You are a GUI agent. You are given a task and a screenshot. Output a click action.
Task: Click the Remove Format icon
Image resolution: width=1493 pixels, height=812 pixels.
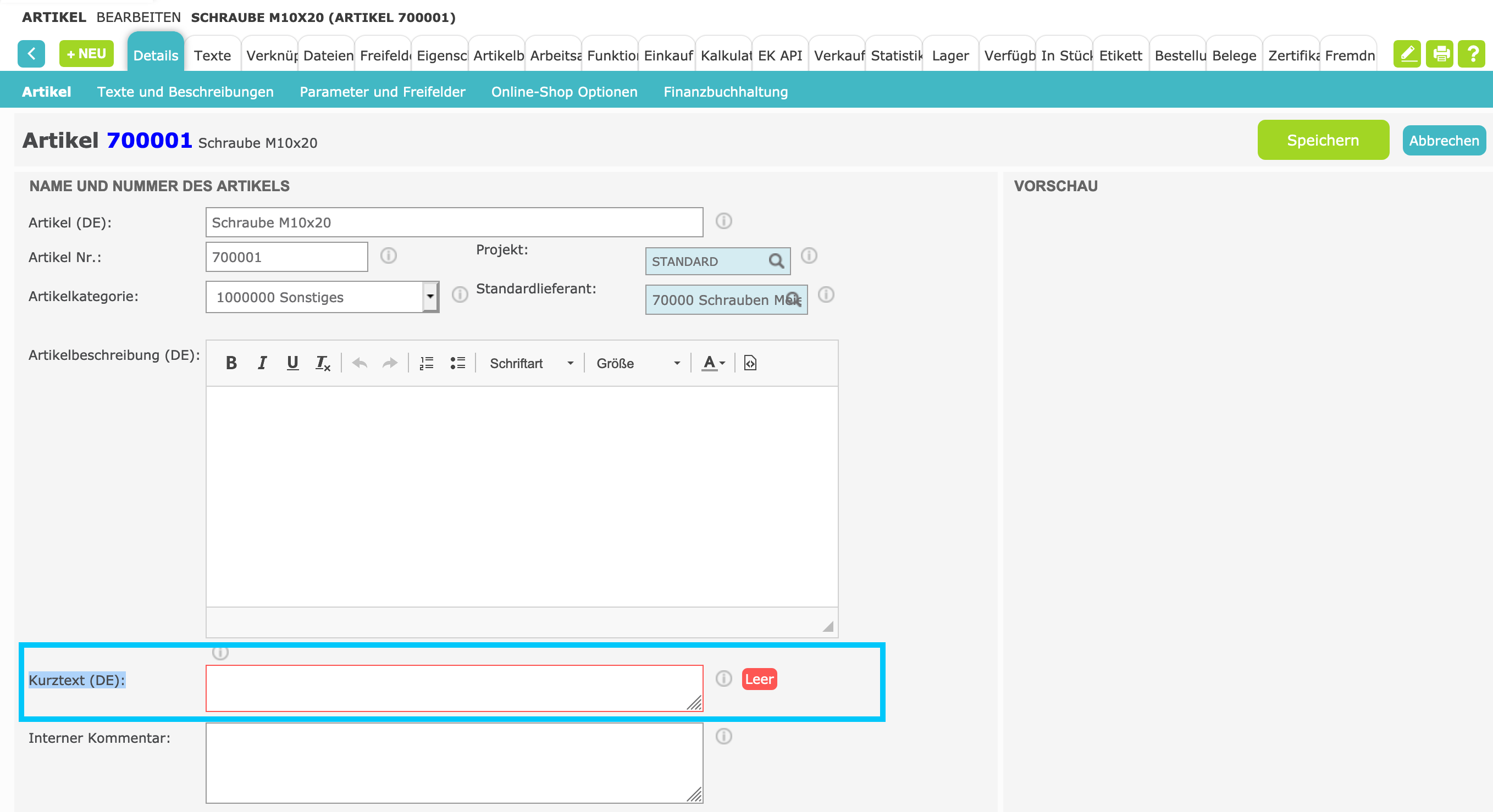(x=323, y=363)
